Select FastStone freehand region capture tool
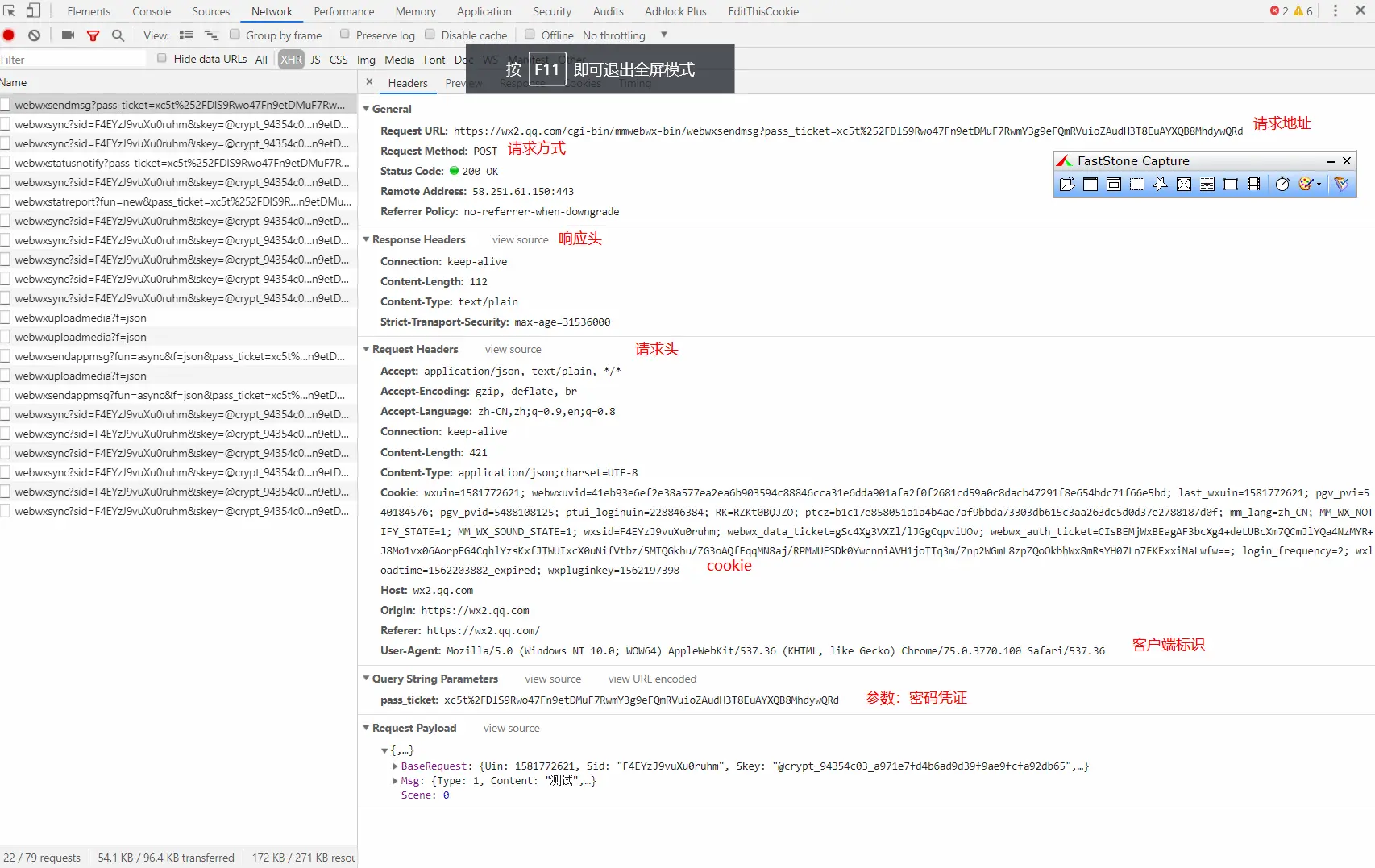 point(1161,185)
